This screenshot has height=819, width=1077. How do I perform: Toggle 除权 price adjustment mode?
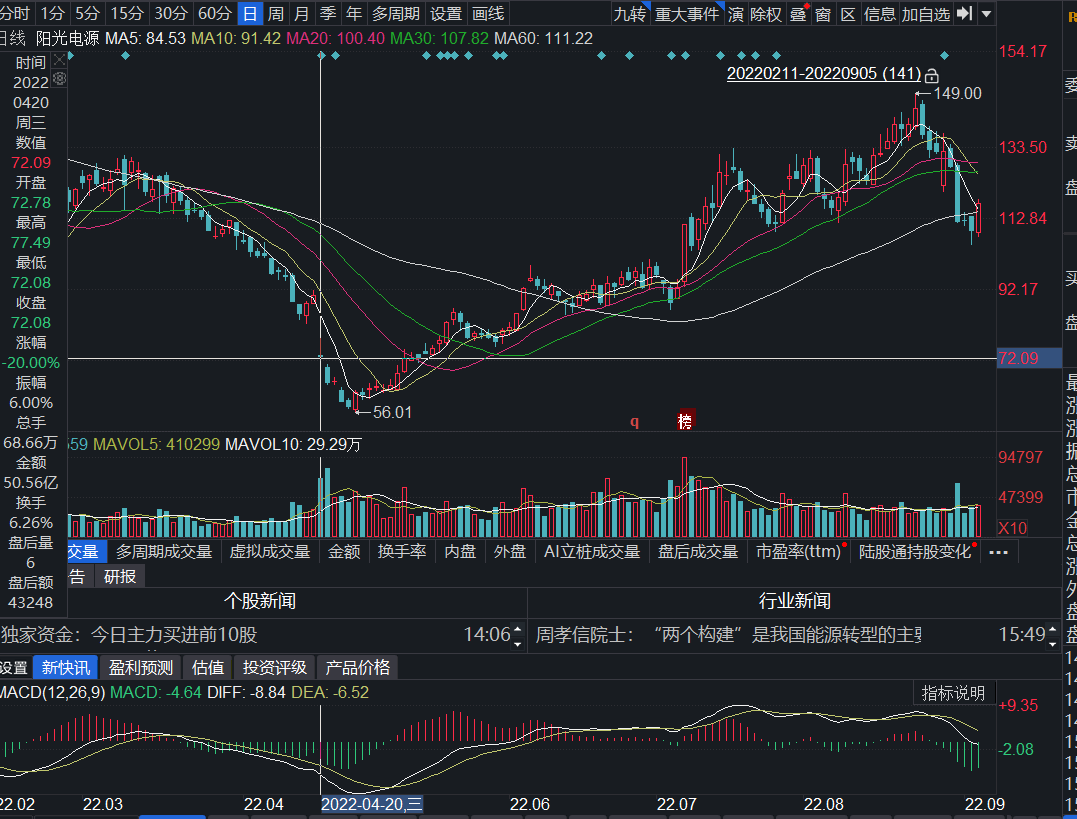coord(766,14)
